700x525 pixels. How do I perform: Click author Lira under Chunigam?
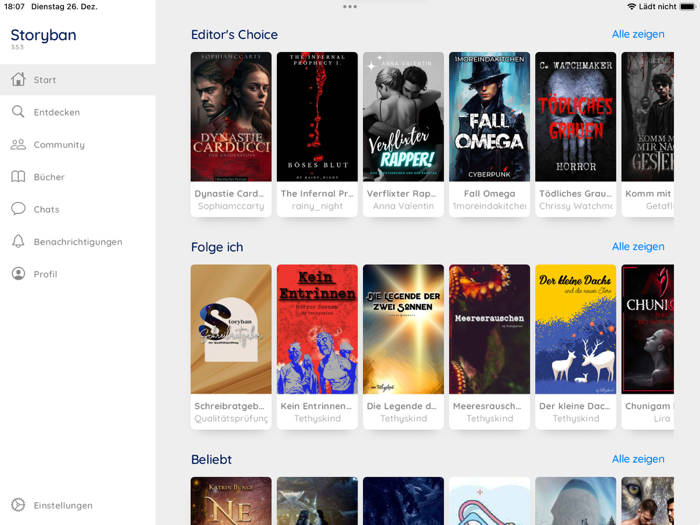click(x=662, y=418)
